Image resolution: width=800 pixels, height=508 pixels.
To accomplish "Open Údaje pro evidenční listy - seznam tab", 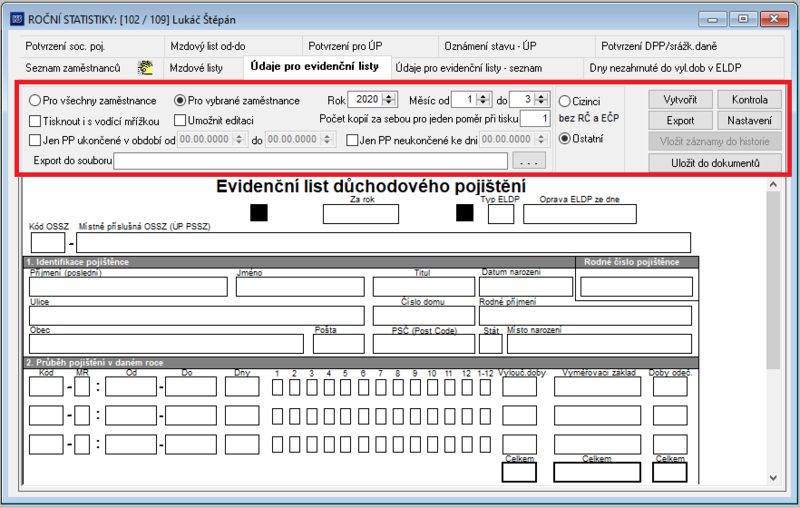I will (x=487, y=68).
